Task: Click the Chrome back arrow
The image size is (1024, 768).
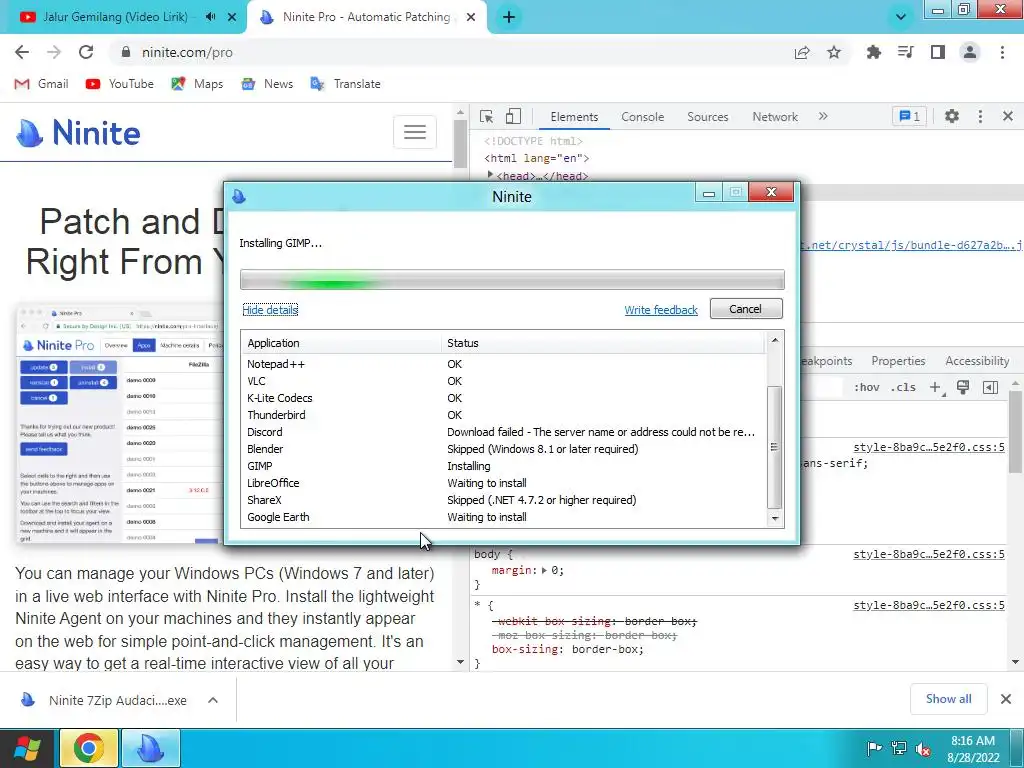Action: [x=22, y=52]
